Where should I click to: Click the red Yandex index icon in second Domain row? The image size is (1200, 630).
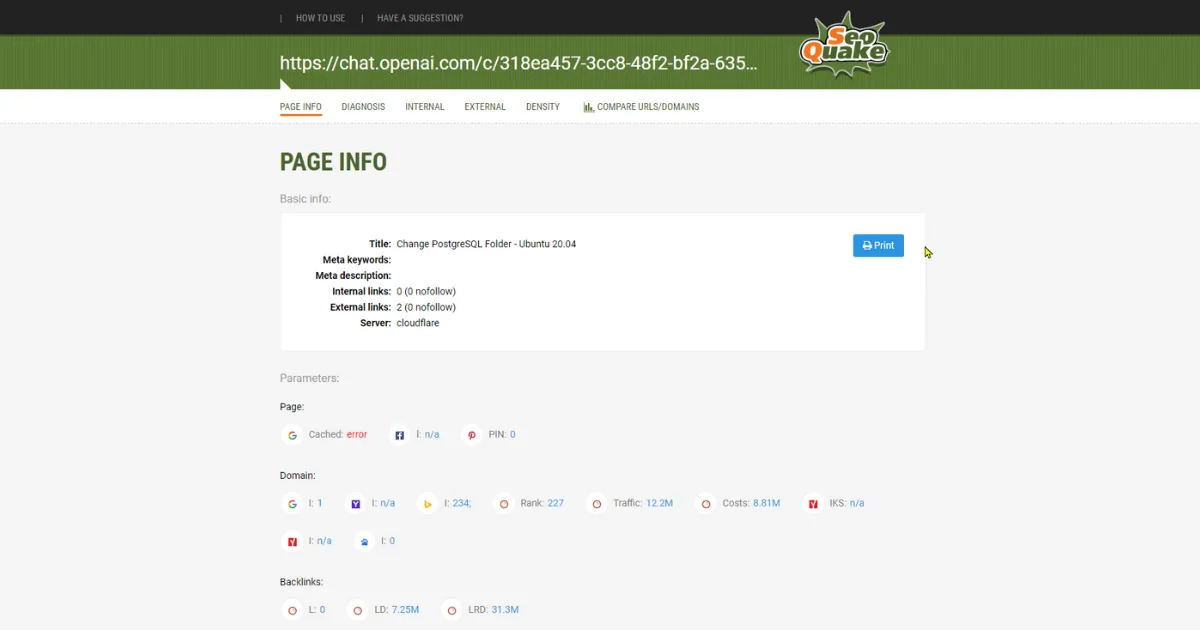(293, 541)
